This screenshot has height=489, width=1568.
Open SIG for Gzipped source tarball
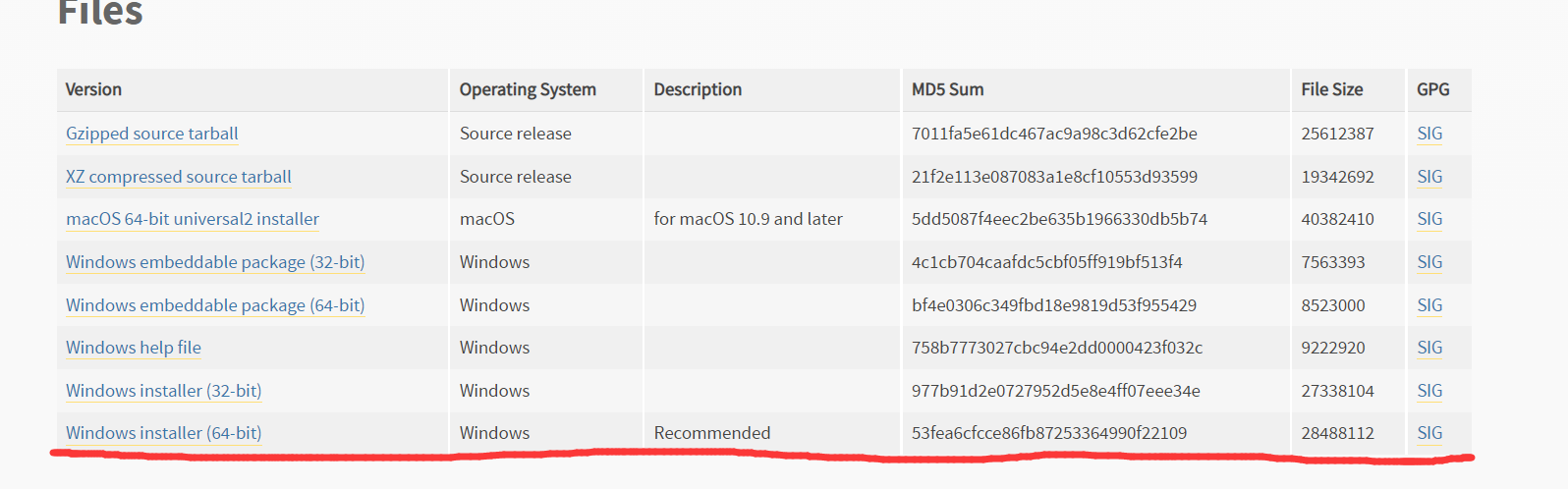(1429, 134)
